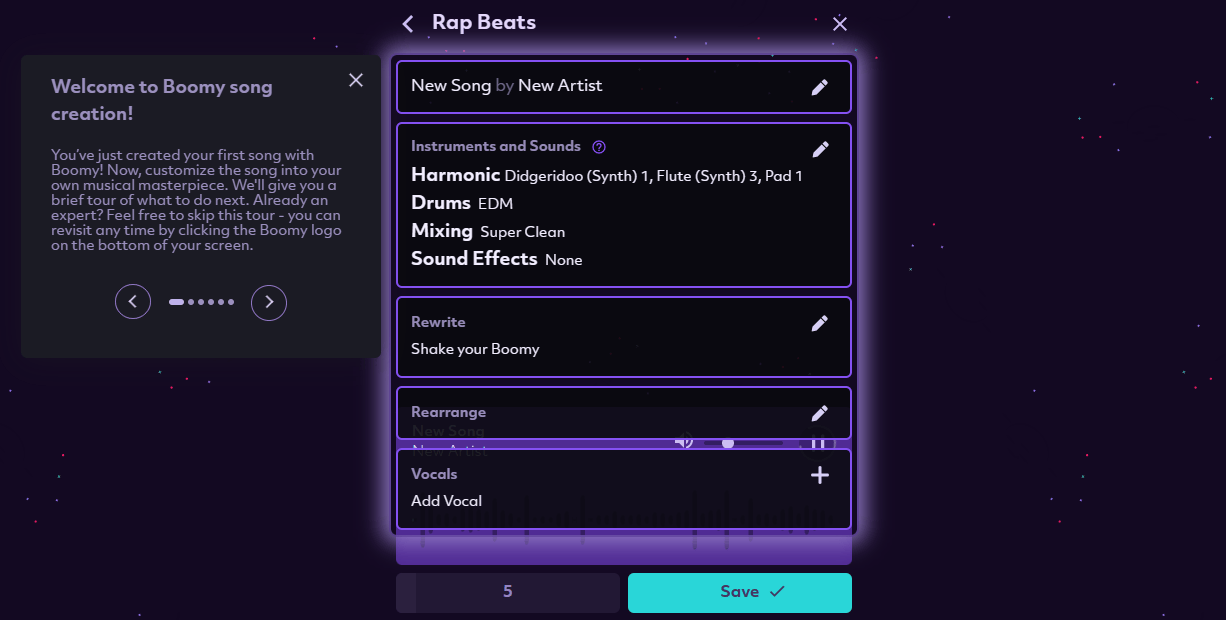
Task: Open Rearrange editor via pencil icon
Action: pyautogui.click(x=819, y=413)
